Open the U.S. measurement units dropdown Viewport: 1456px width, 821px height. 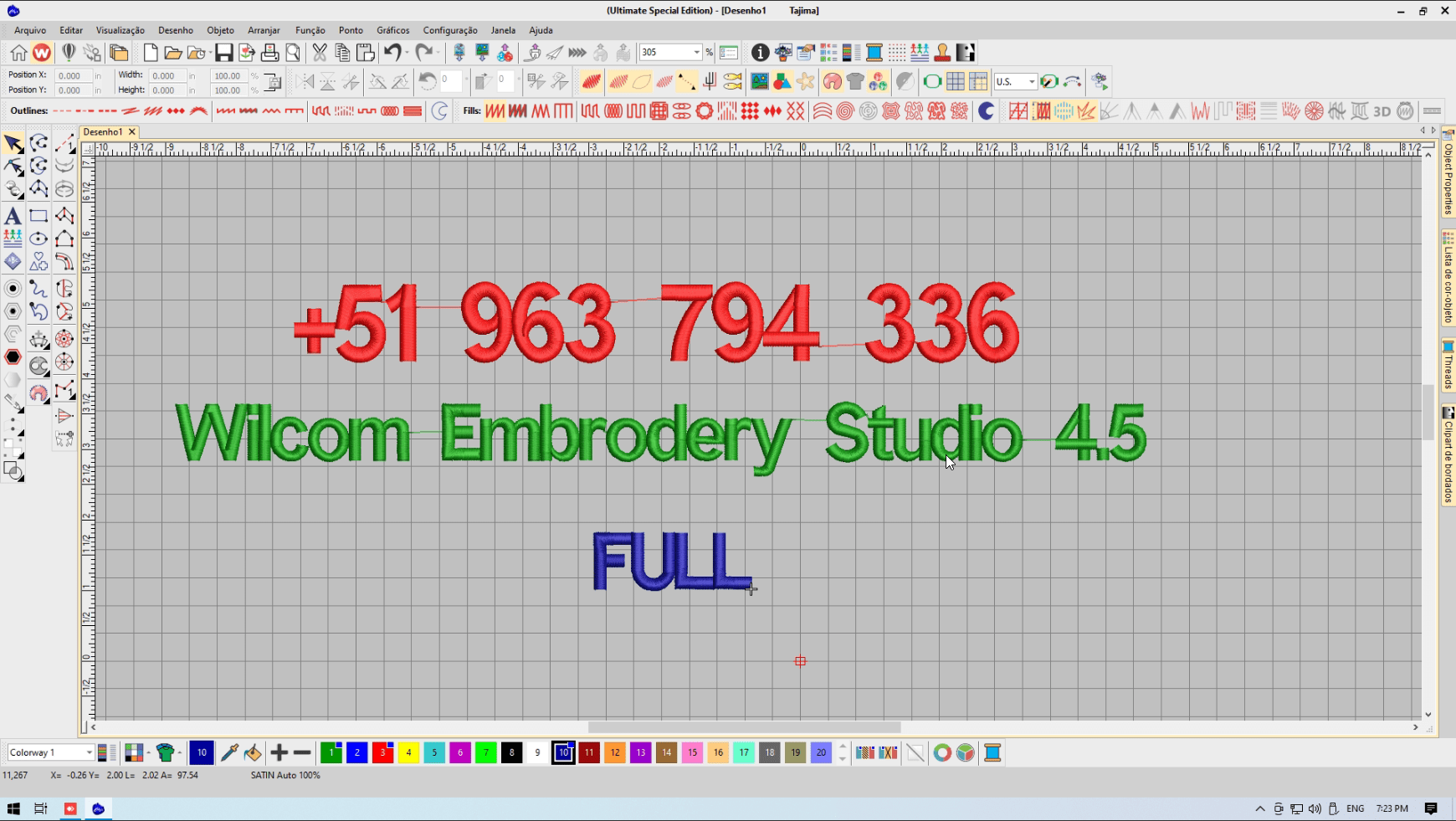click(1032, 81)
